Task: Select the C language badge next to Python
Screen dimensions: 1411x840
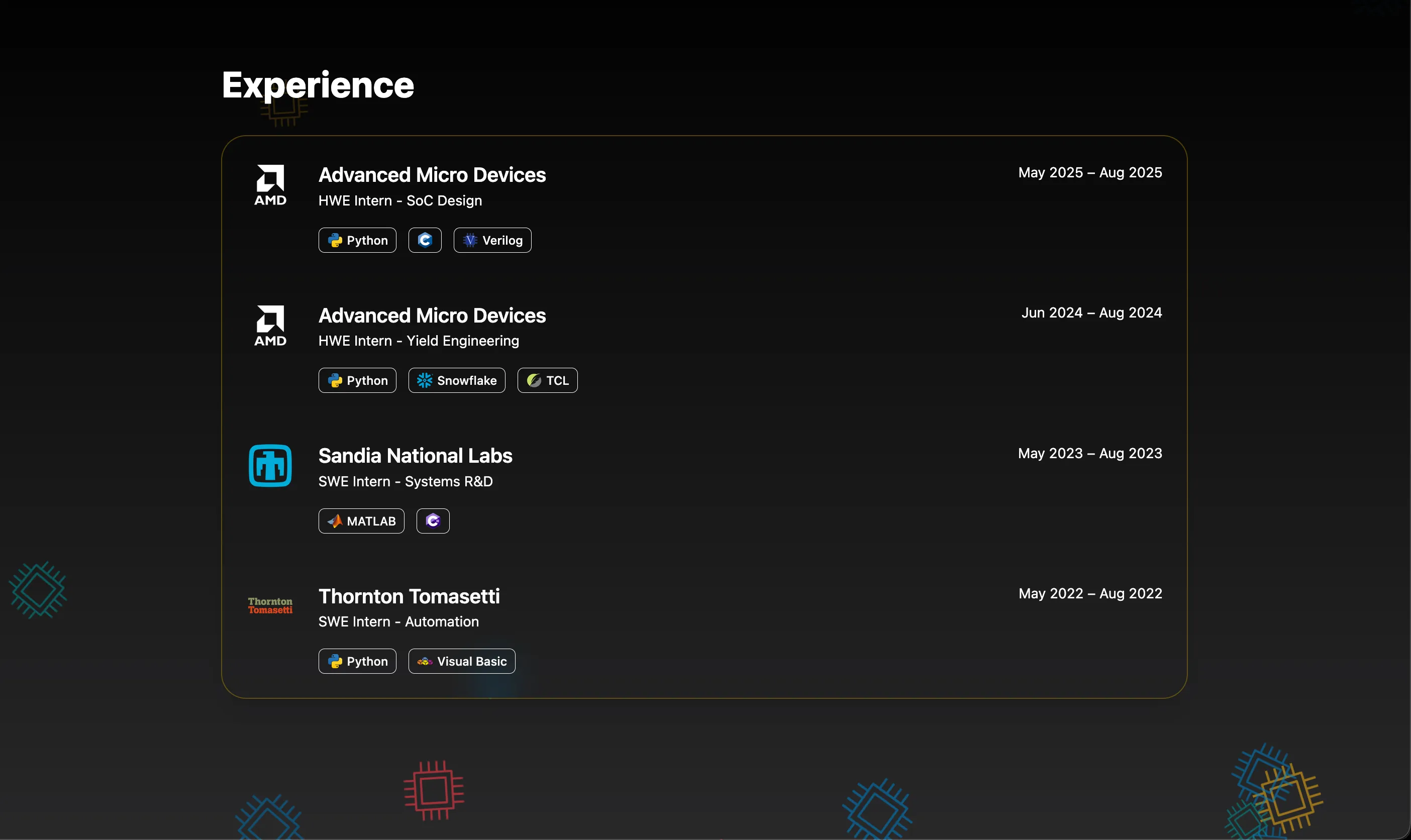Action: click(424, 240)
